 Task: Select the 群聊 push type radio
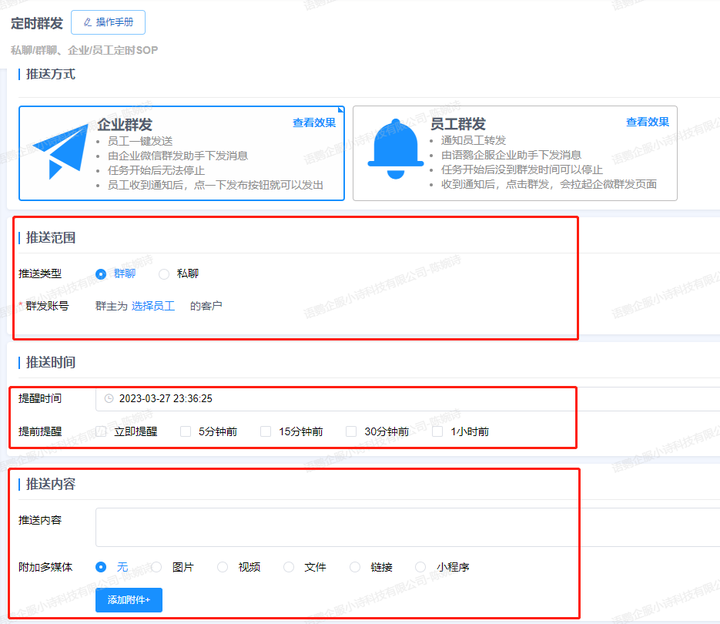pyautogui.click(x=101, y=273)
